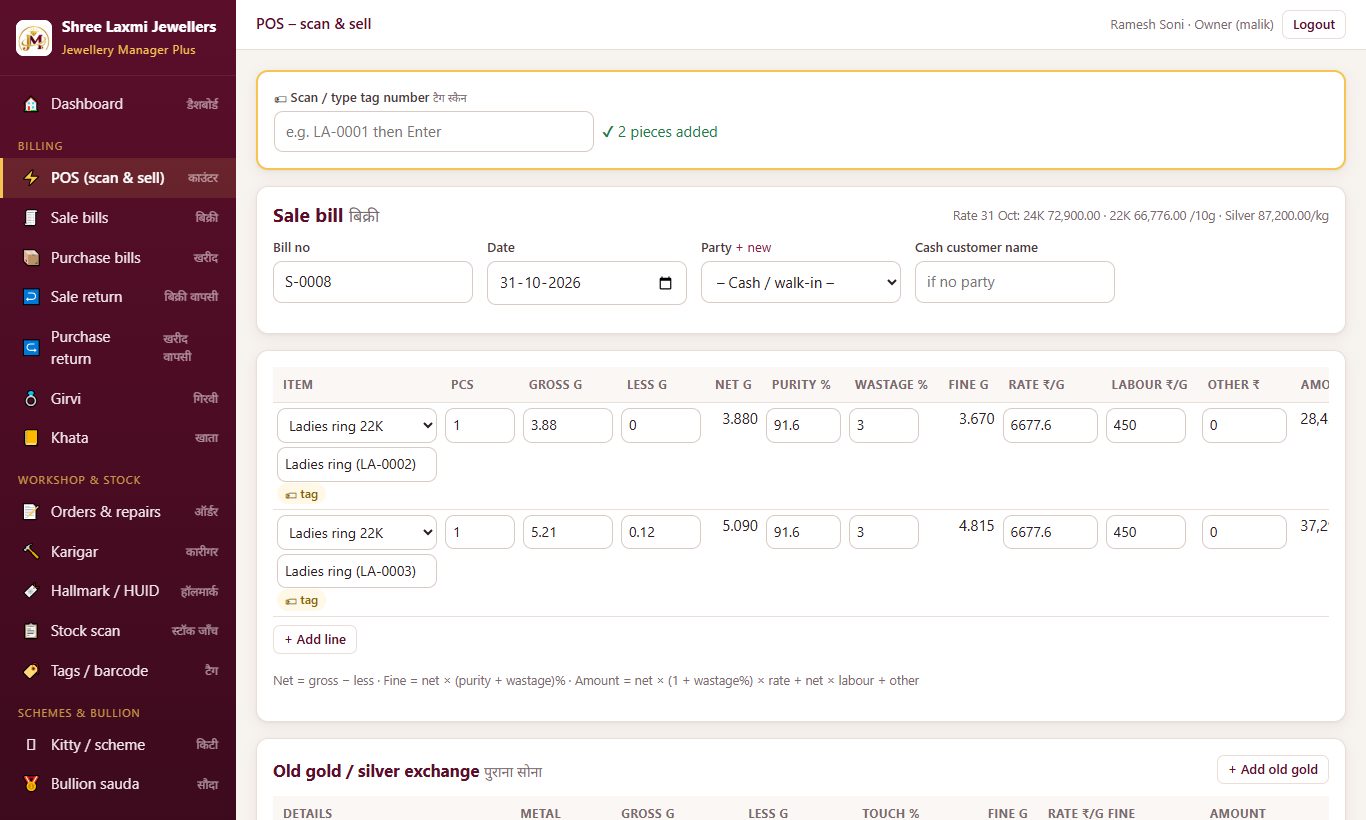
Task: Click the Ladies ring (LA-0002) description field
Action: coord(357,464)
